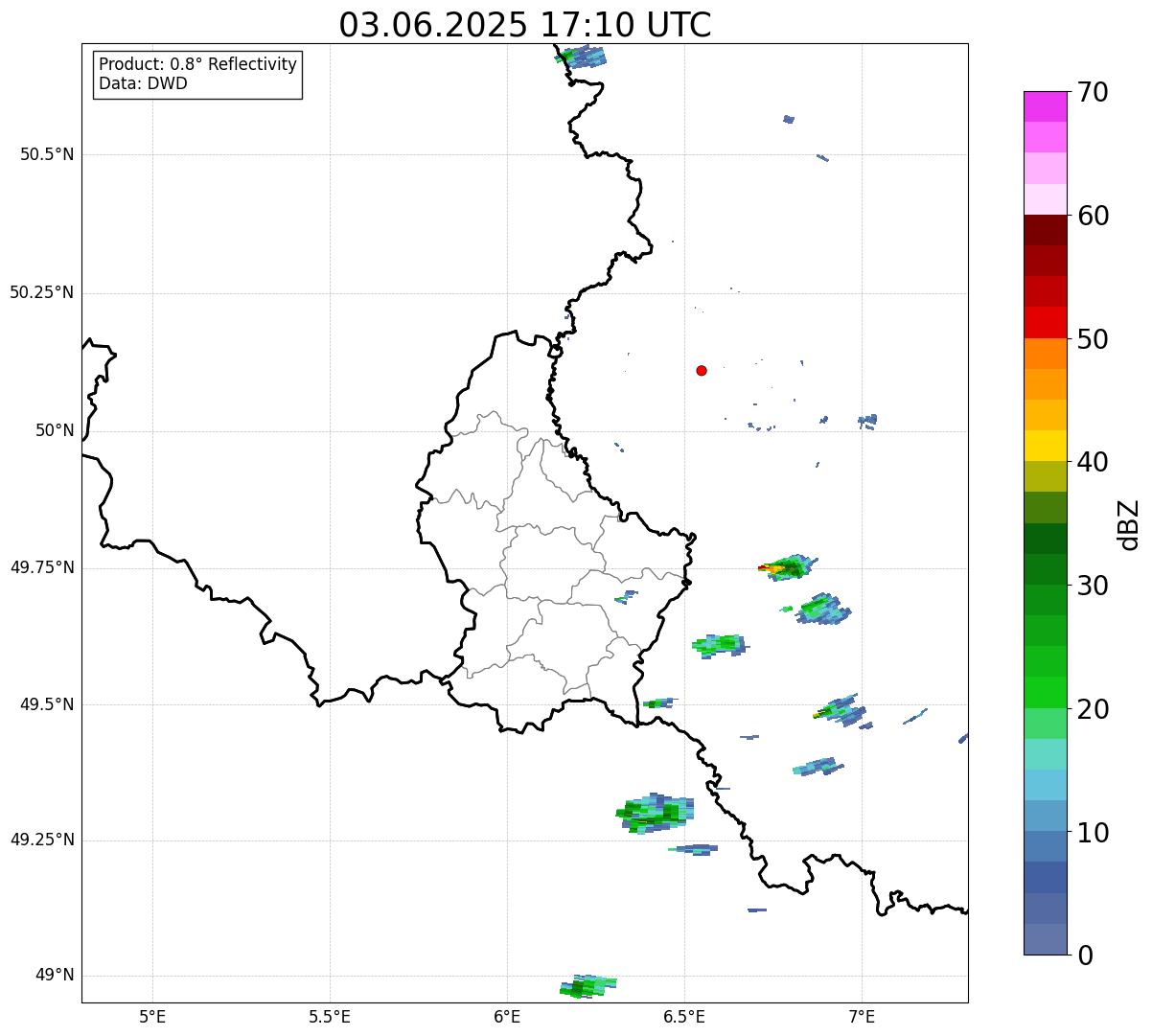Pick the magenta top colorbar segment
Image resolution: width=1152 pixels, height=1036 pixels.
[x=1045, y=106]
